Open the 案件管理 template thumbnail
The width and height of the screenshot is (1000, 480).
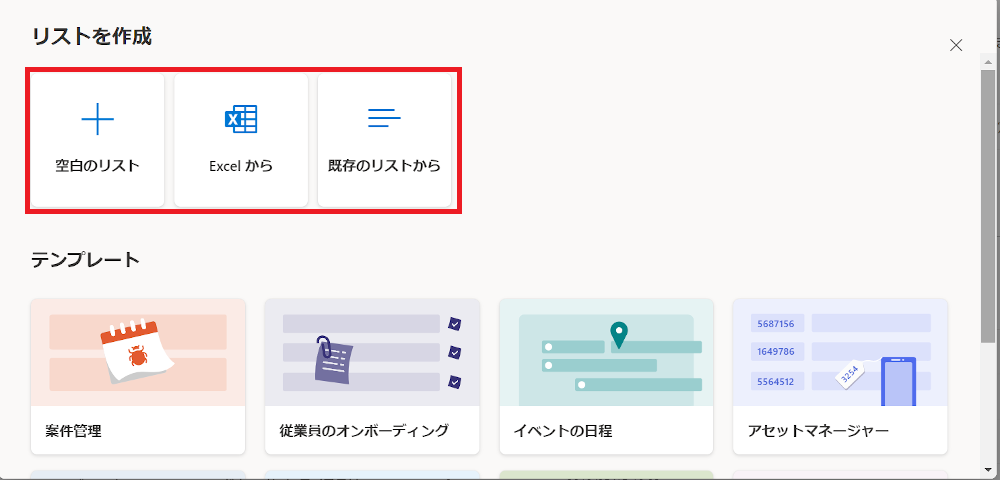[x=138, y=353]
